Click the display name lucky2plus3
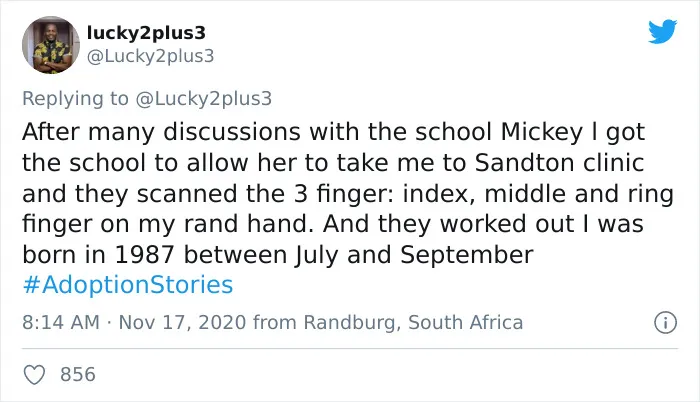 tap(146, 33)
